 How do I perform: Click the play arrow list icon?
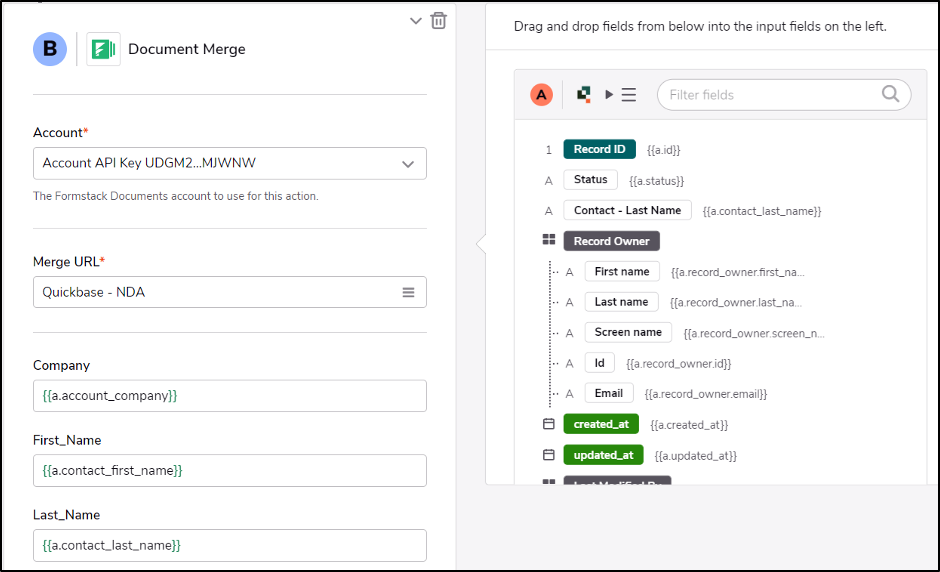pos(620,95)
